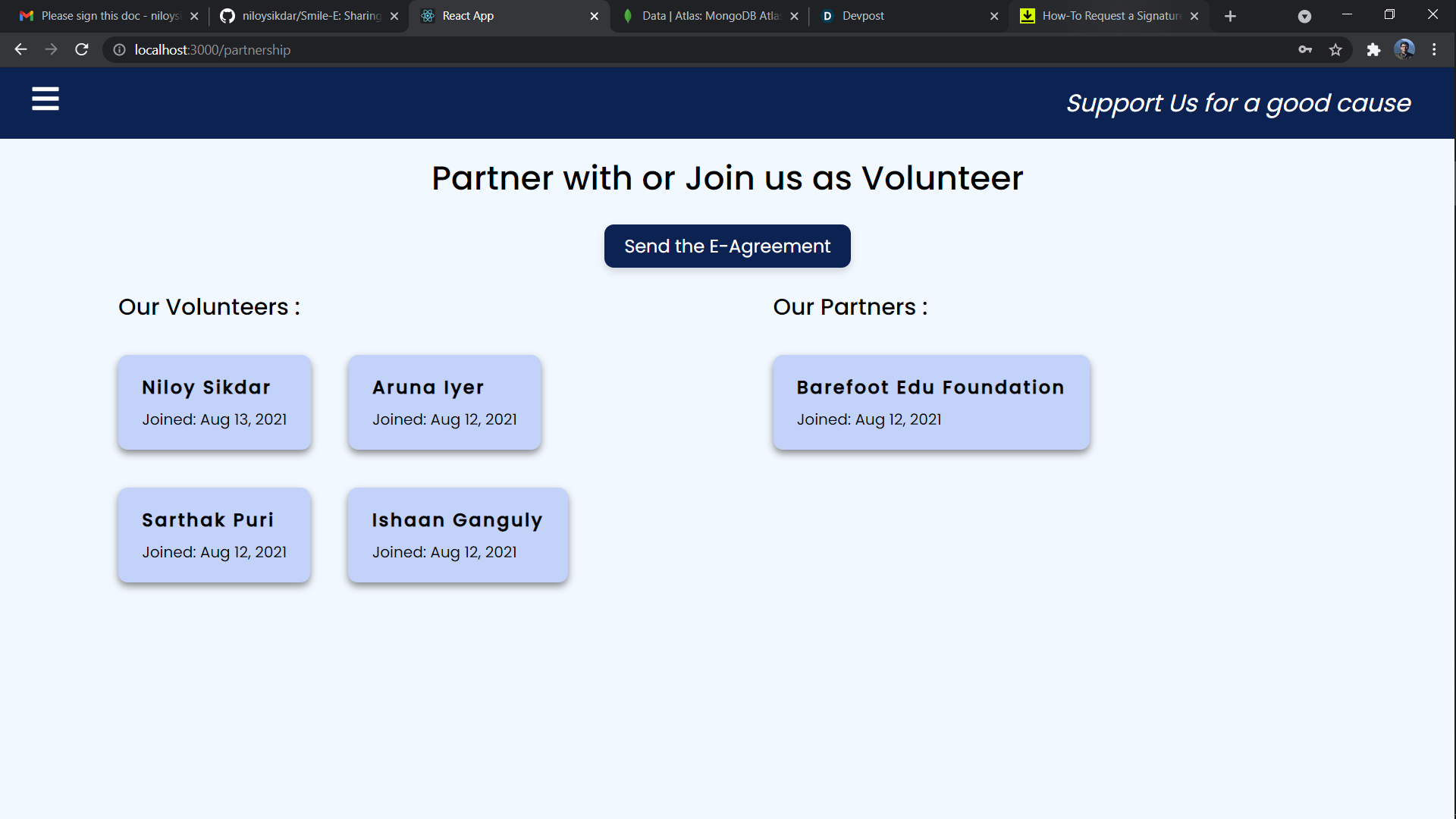Click the Send the E-Agreement button

click(x=726, y=246)
